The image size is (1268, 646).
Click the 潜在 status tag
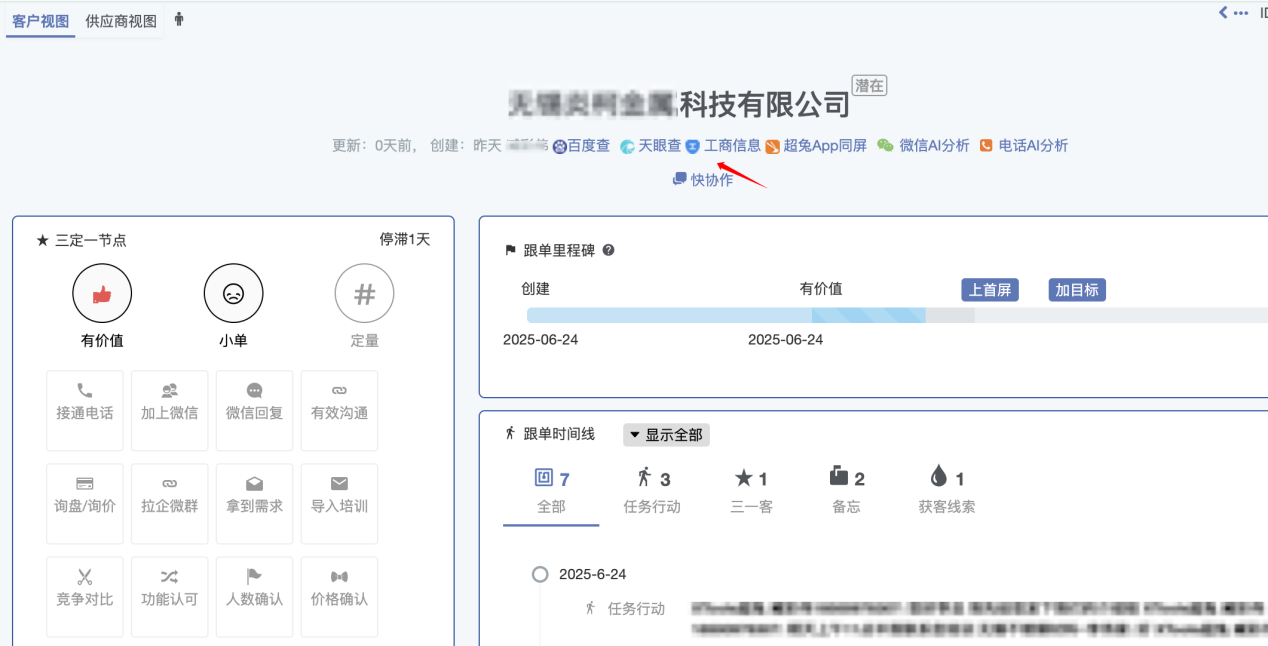[870, 86]
